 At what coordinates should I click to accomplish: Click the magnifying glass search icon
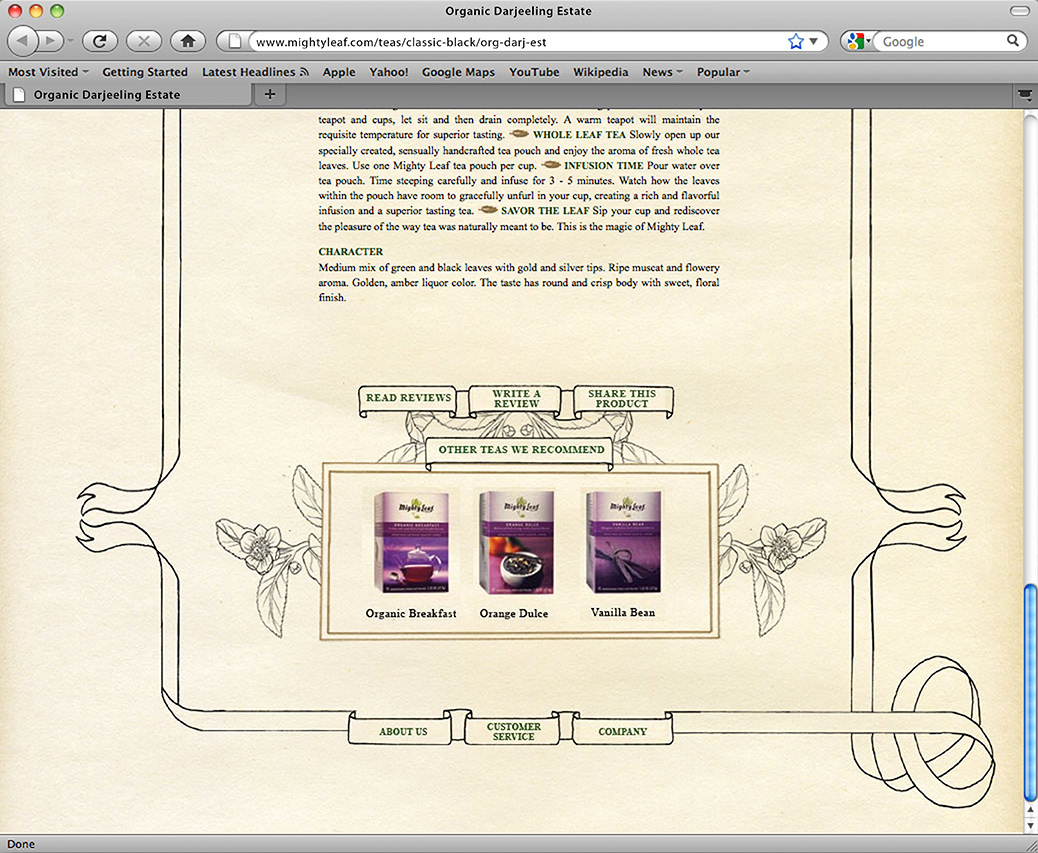click(1013, 41)
